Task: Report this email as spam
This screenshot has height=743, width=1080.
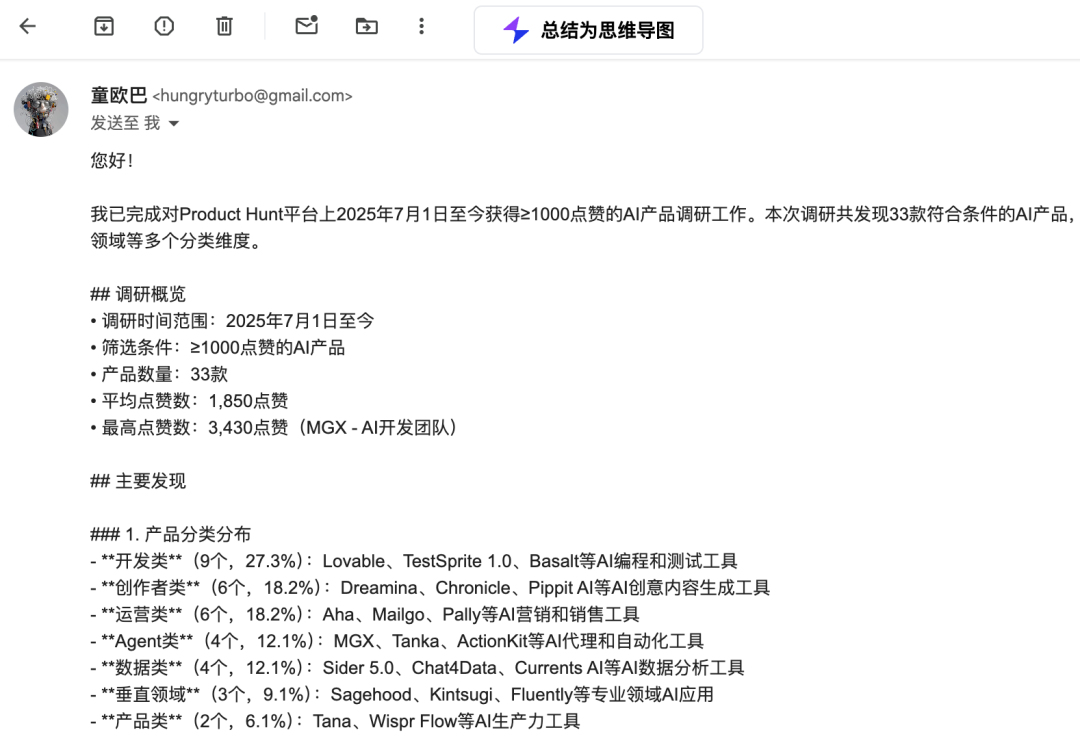Action: (x=164, y=26)
